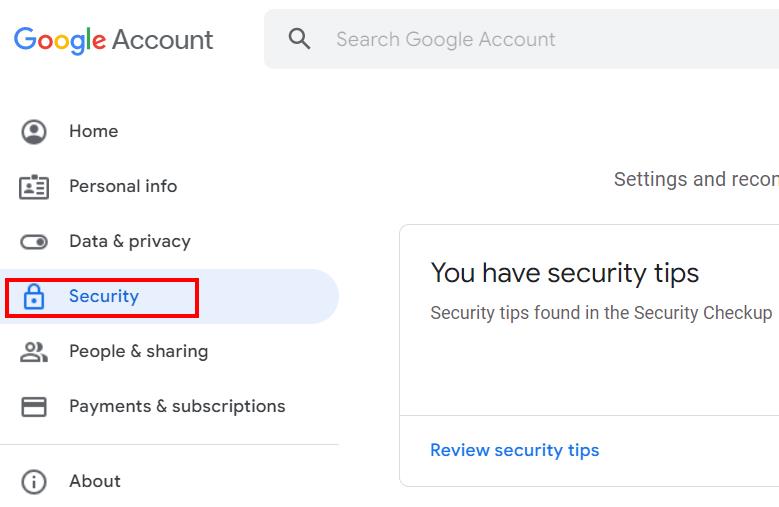The image size is (779, 507).
Task: Click the Personal info ID card icon
Action: pos(34,187)
